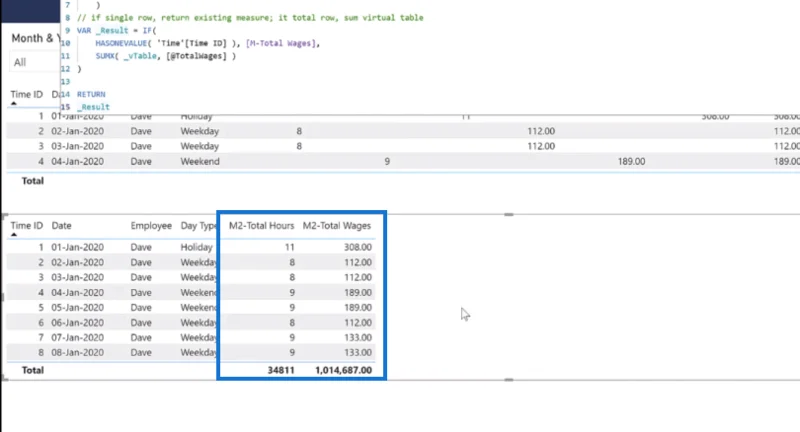Click the 02-Jan-2020 cell in upper table
Screen dimensions: 800x432
(78, 131)
